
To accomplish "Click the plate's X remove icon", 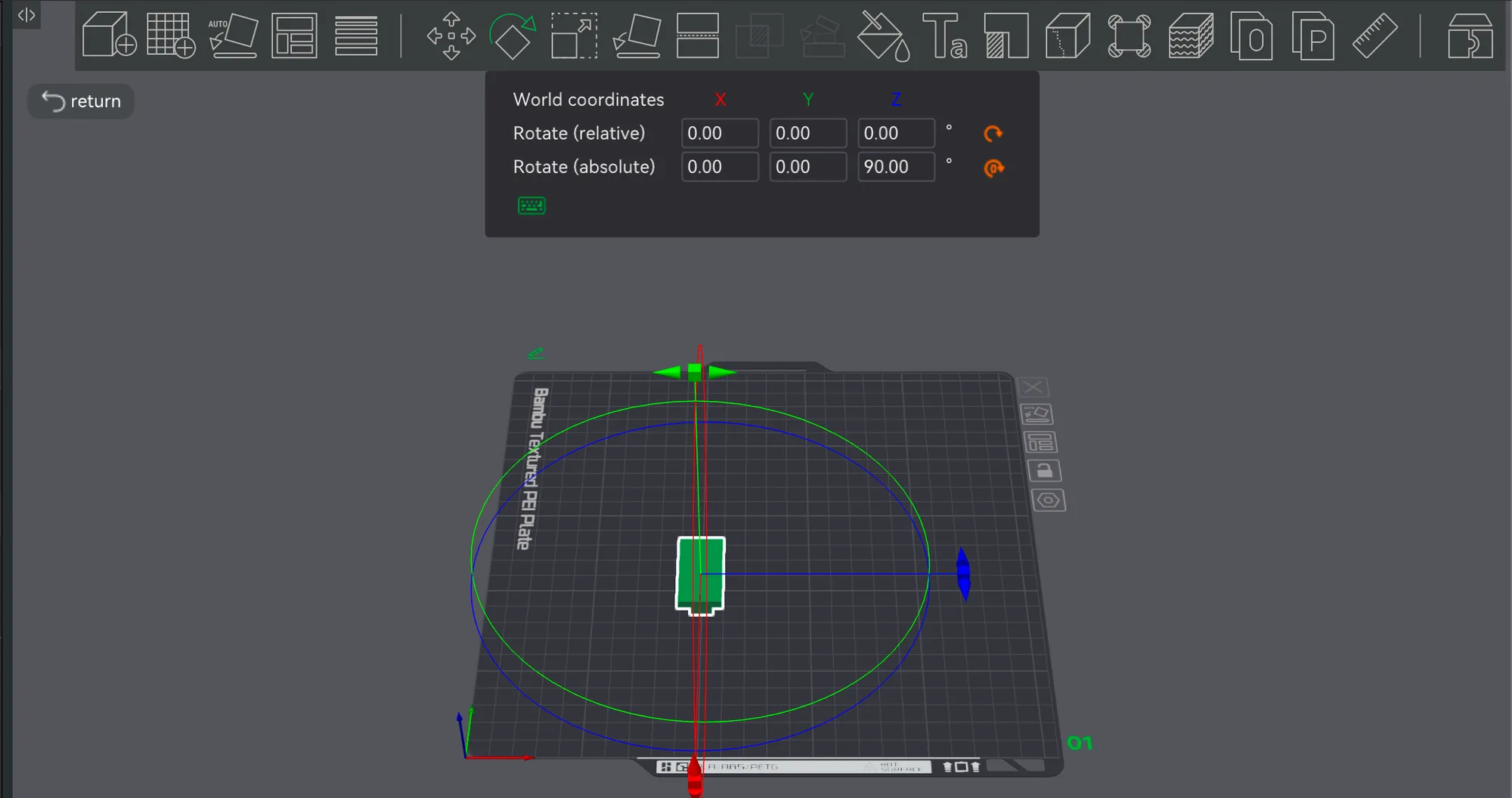I will point(1033,388).
